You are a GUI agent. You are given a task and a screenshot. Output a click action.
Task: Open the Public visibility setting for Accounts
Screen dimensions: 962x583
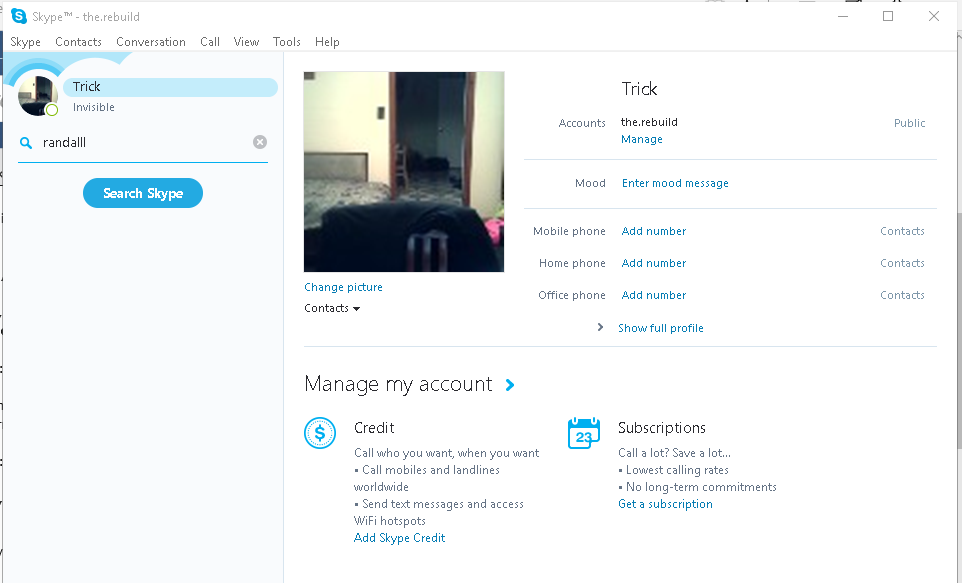click(x=909, y=123)
